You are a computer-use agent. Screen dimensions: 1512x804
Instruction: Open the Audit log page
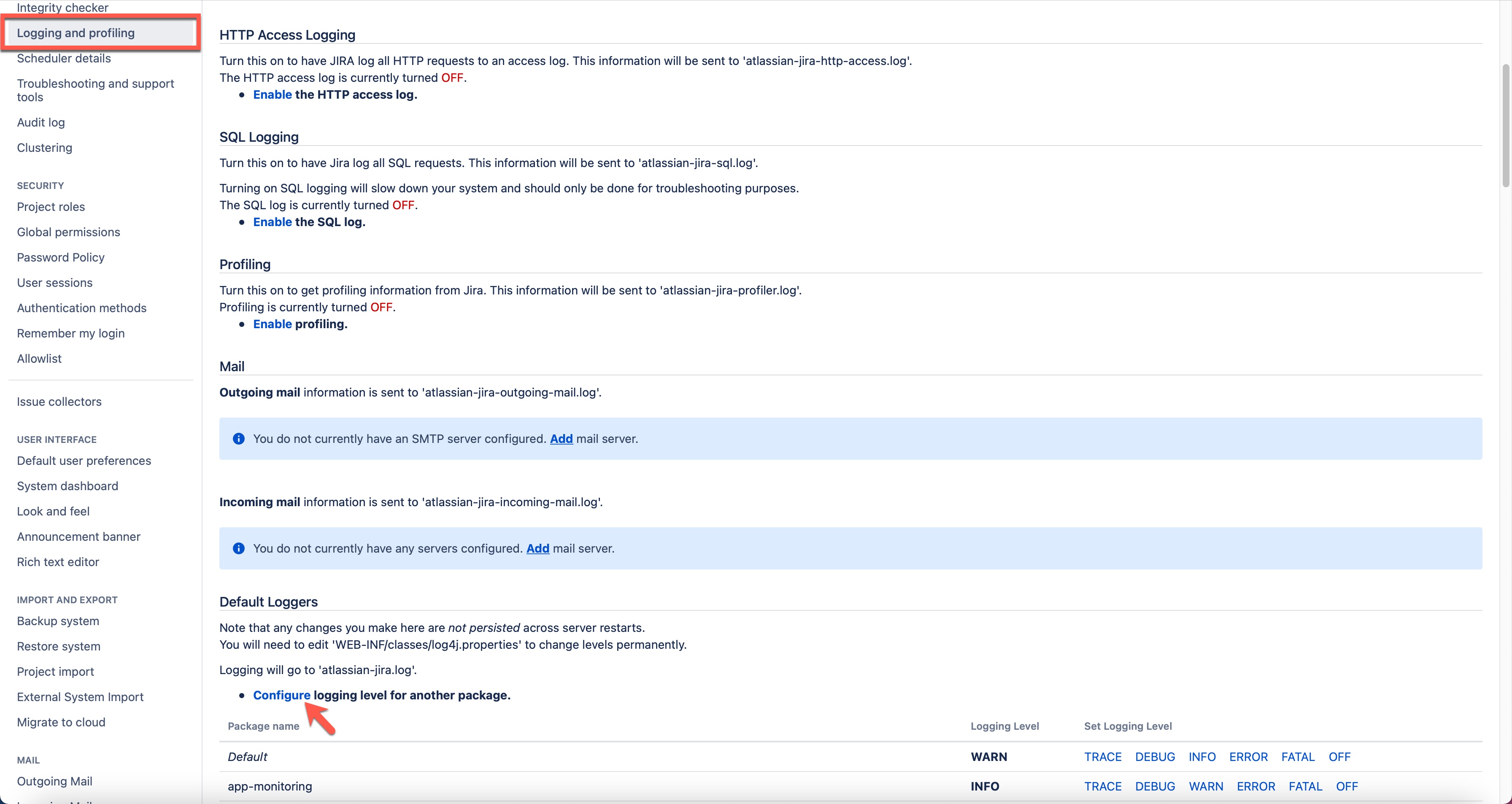click(x=40, y=122)
